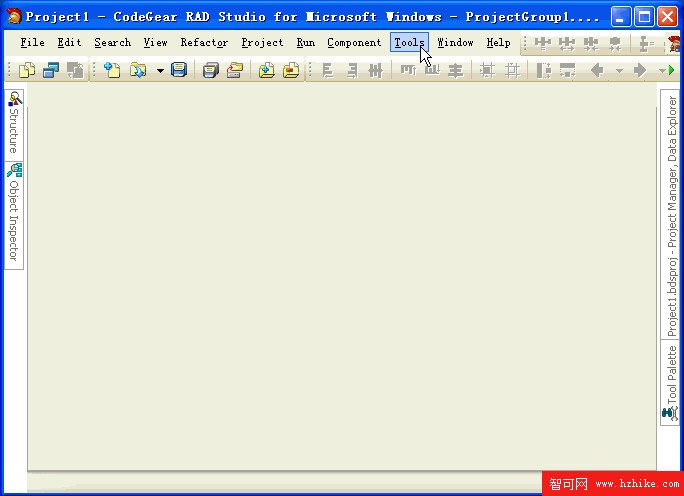
Task: Click the size icon with dotted outline
Action: pos(568,70)
